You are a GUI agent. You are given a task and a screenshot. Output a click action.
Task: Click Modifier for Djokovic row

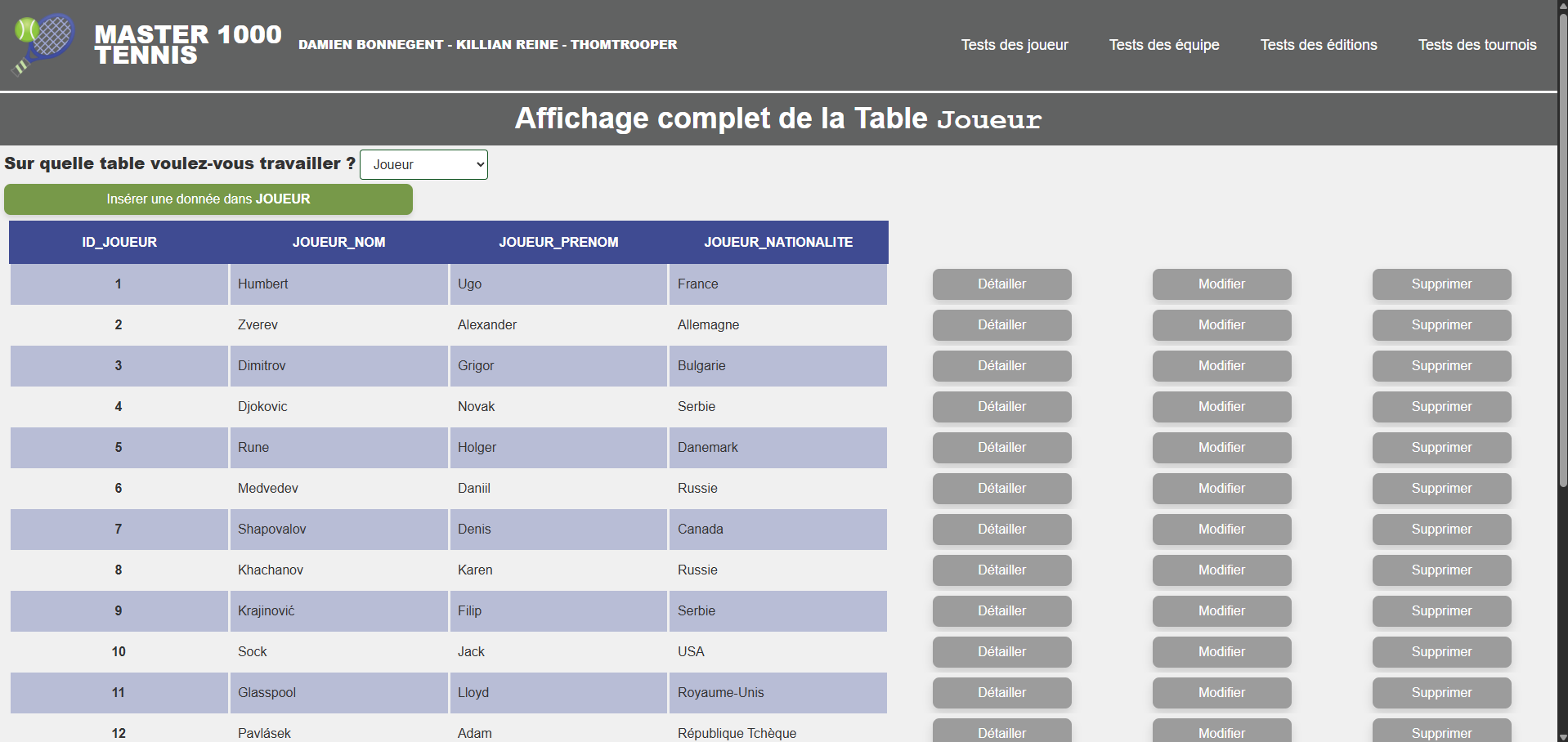pos(1222,407)
